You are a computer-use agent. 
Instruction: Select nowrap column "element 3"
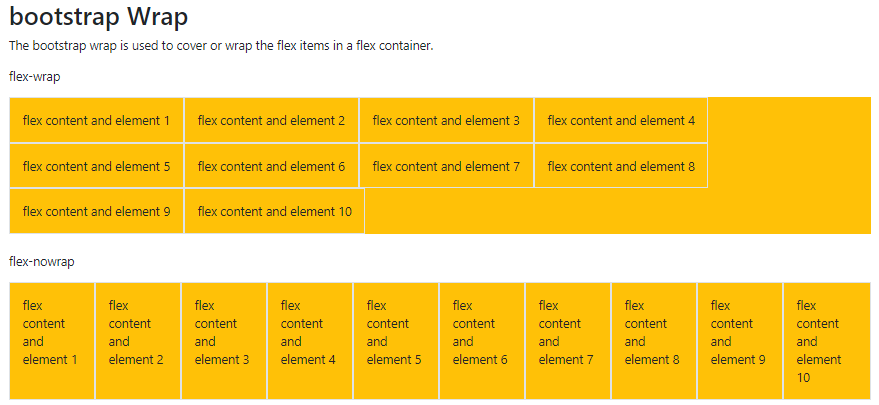point(223,341)
